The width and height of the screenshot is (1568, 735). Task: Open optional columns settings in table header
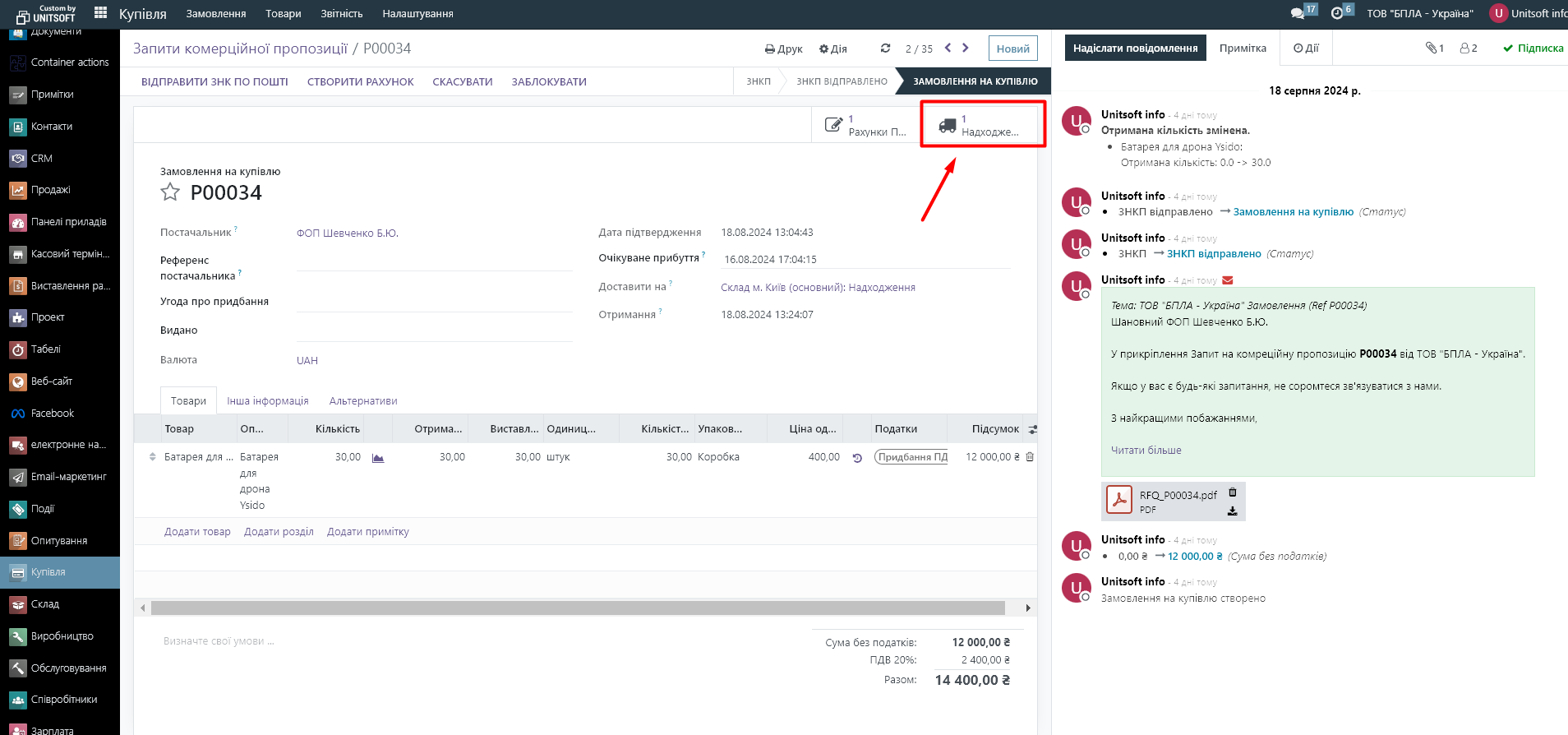click(x=1032, y=429)
